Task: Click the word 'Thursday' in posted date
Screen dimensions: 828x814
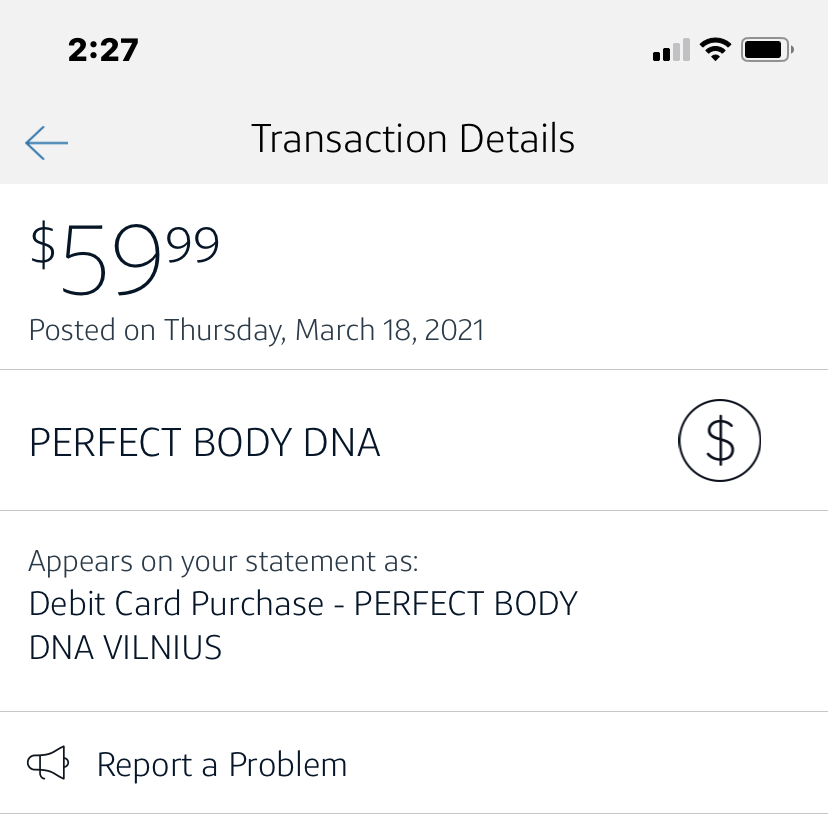Action: point(225,330)
